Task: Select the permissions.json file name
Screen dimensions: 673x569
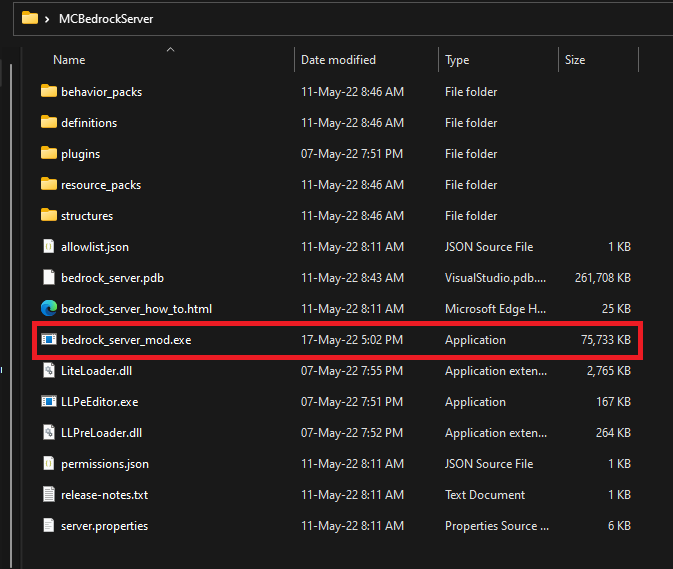Action: click(105, 464)
